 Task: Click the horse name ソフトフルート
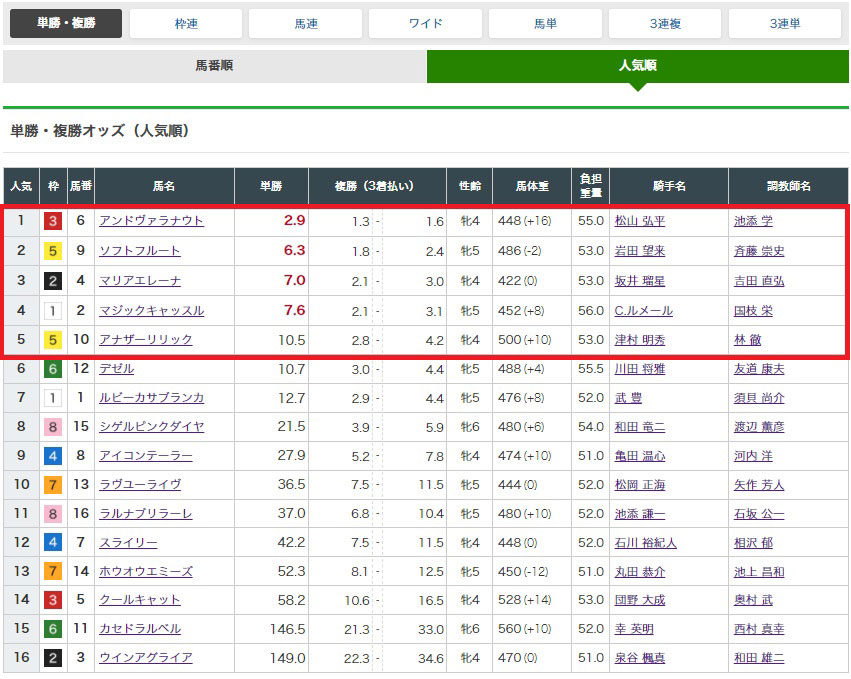[140, 251]
